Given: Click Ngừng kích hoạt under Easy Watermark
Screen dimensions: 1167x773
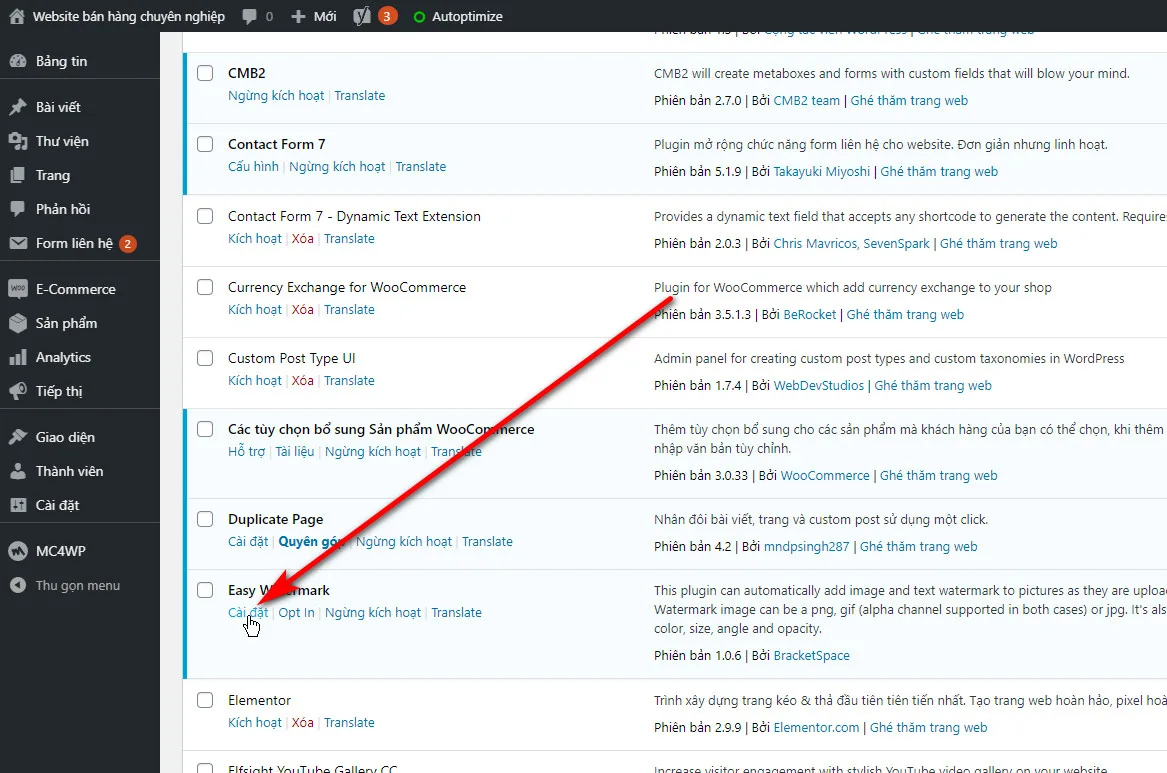Looking at the screenshot, I should 373,612.
